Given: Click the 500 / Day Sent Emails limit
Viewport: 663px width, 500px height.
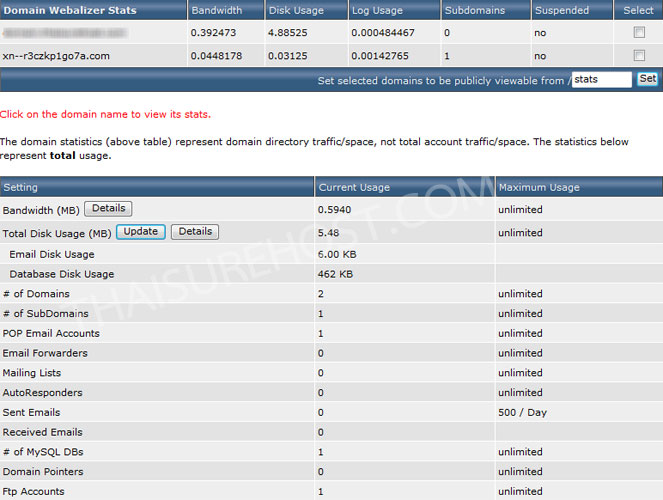Looking at the screenshot, I should coord(522,412).
